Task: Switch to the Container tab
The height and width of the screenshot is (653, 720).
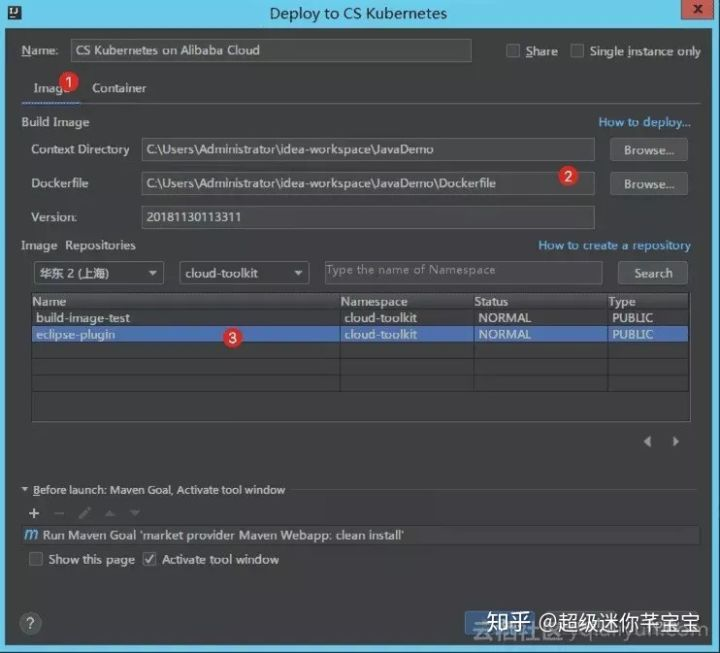Action: pyautogui.click(x=119, y=88)
